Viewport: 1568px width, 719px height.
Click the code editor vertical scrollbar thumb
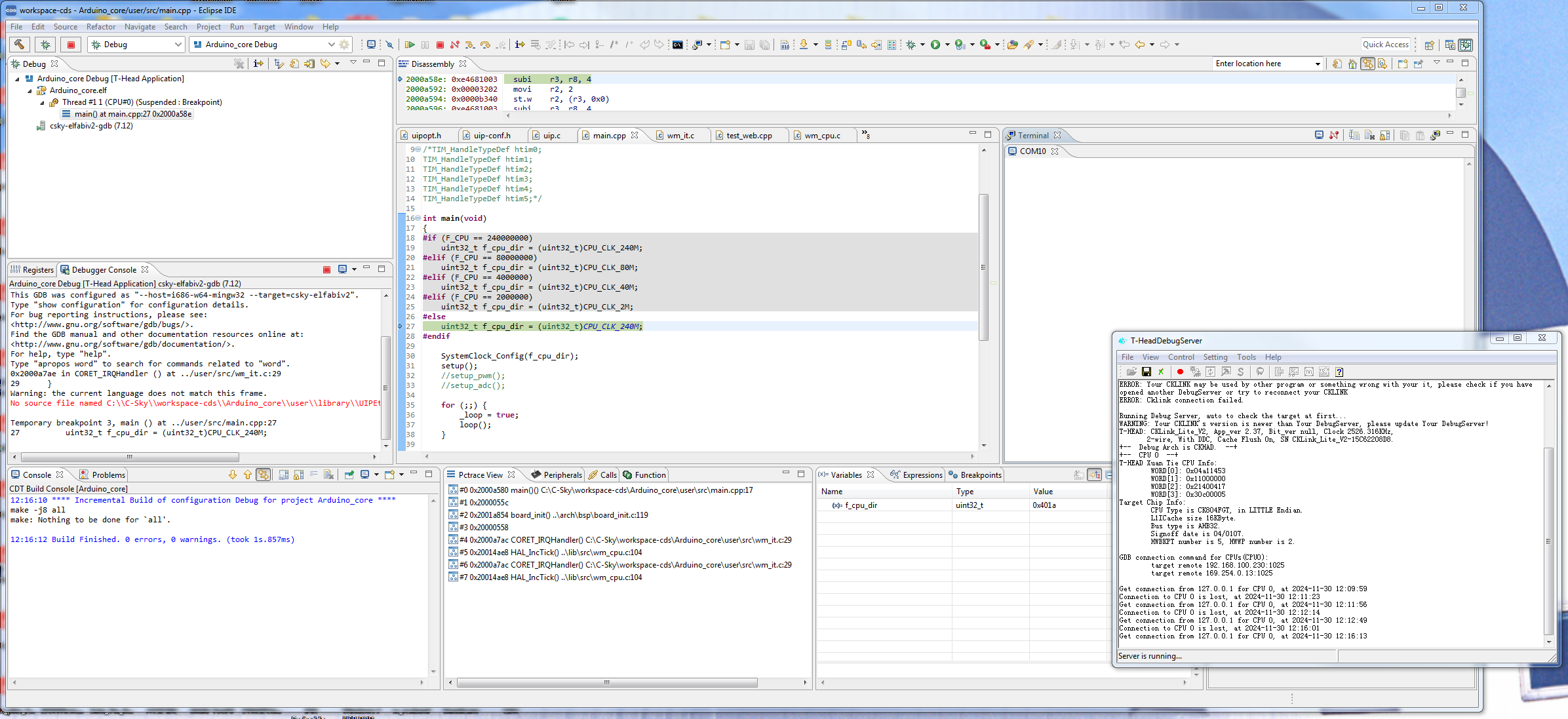(x=983, y=267)
